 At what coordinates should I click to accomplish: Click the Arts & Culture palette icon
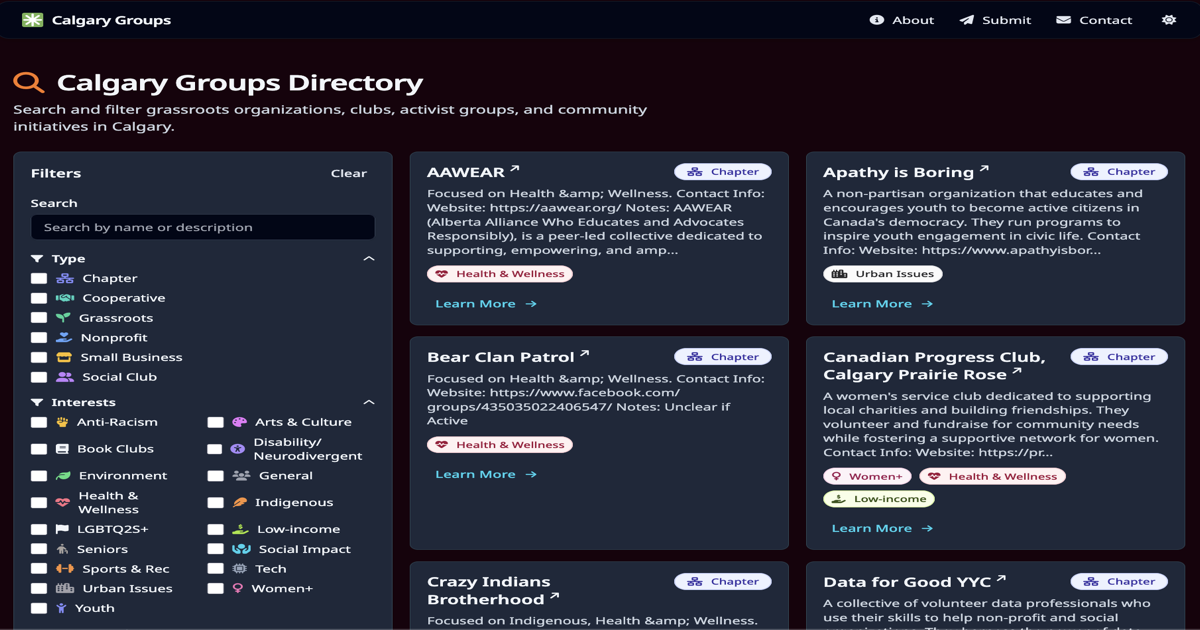coord(239,422)
